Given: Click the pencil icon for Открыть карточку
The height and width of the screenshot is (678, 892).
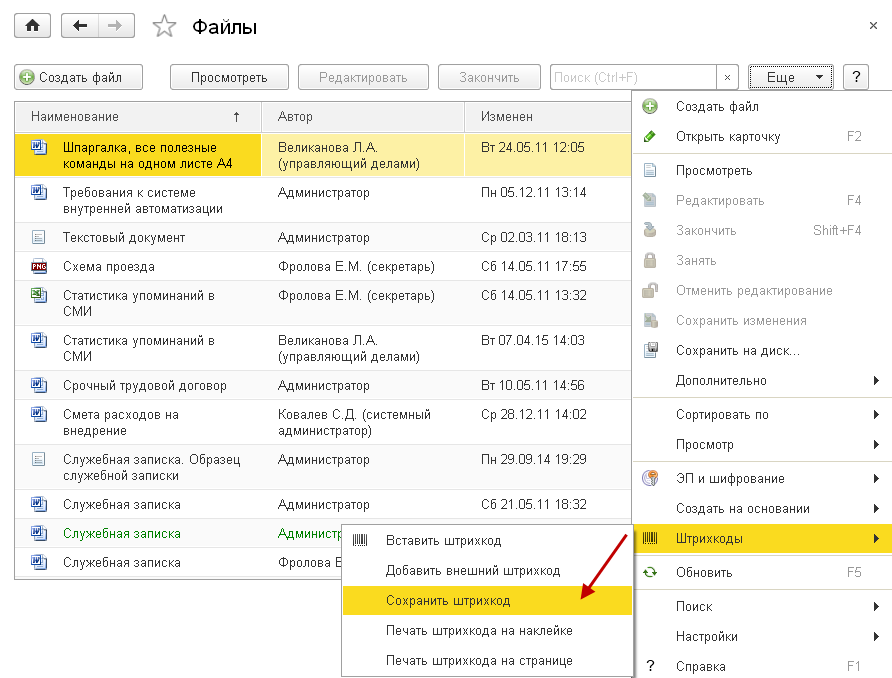Looking at the screenshot, I should (x=650, y=137).
